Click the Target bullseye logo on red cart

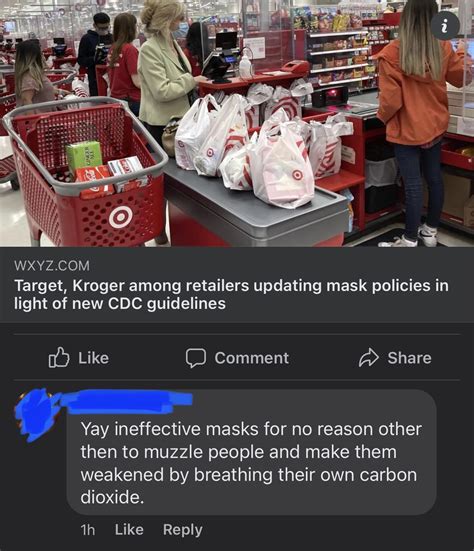(121, 217)
